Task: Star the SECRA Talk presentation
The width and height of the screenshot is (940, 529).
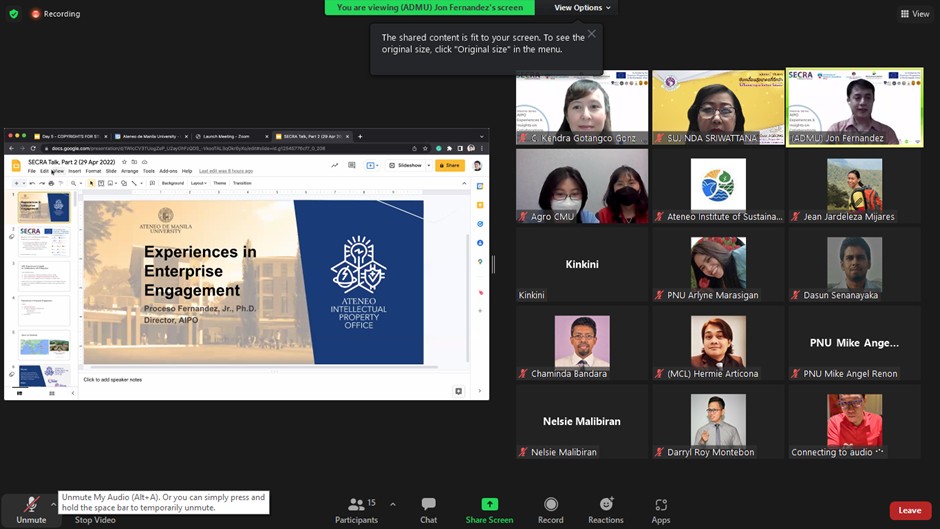Action: (124, 162)
